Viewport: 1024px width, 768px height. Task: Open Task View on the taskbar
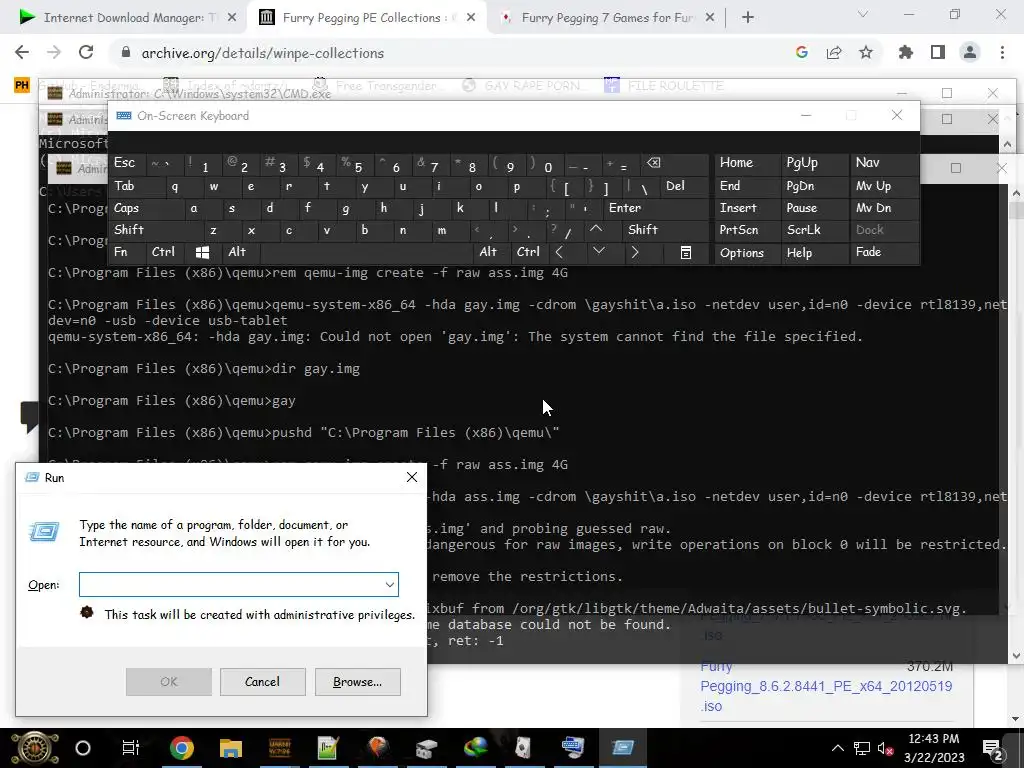pyautogui.click(x=131, y=748)
